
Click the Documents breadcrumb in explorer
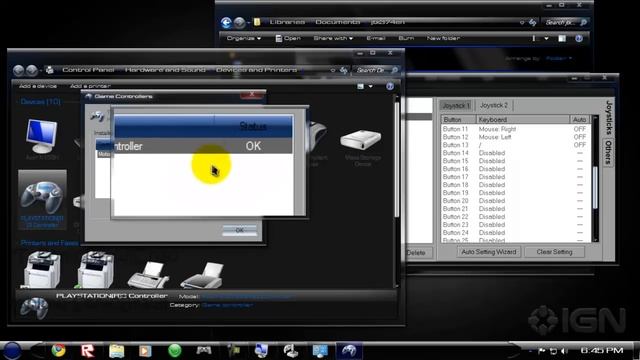pyautogui.click(x=338, y=22)
